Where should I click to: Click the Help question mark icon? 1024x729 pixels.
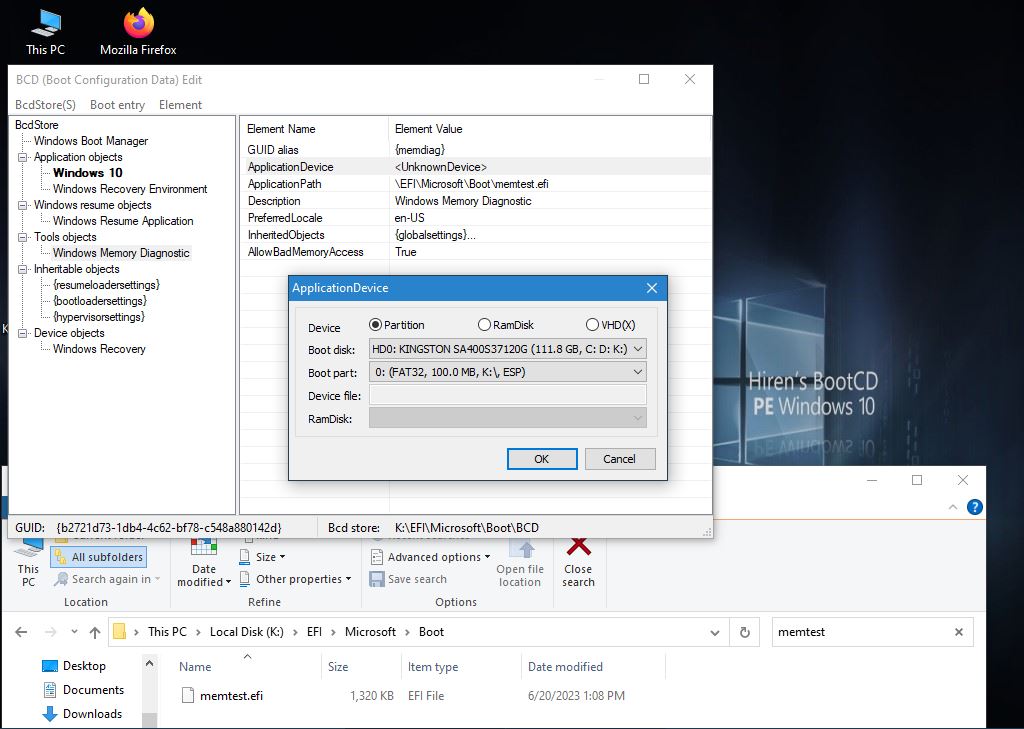pyautogui.click(x=974, y=507)
